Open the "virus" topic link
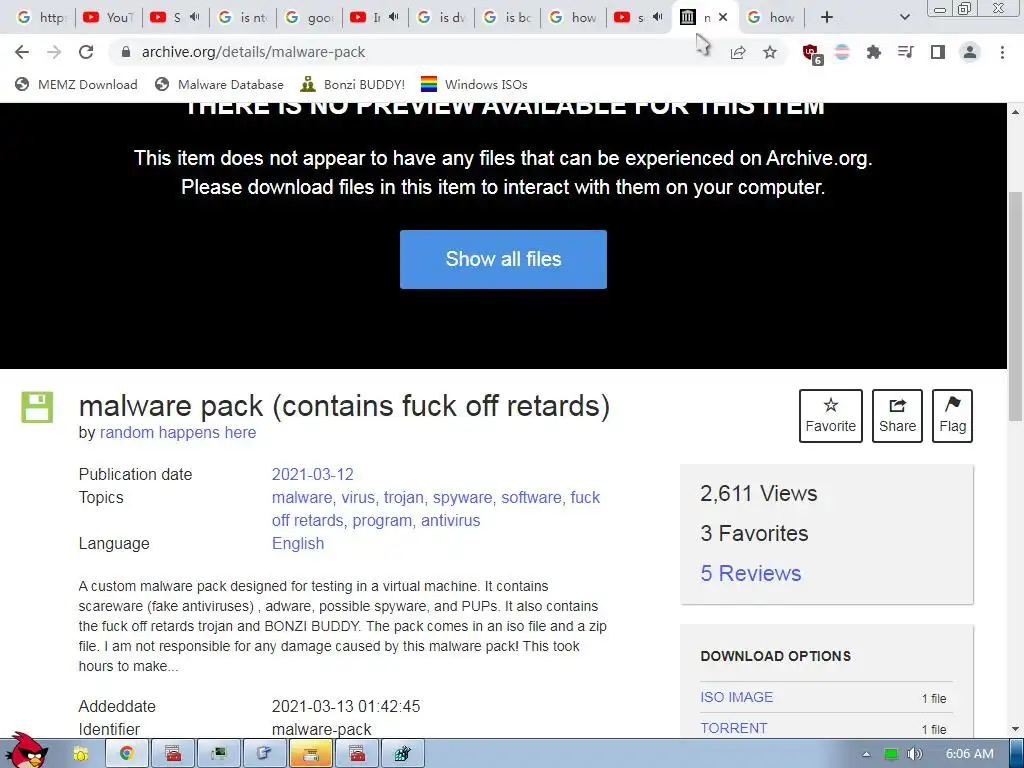 pyautogui.click(x=358, y=498)
